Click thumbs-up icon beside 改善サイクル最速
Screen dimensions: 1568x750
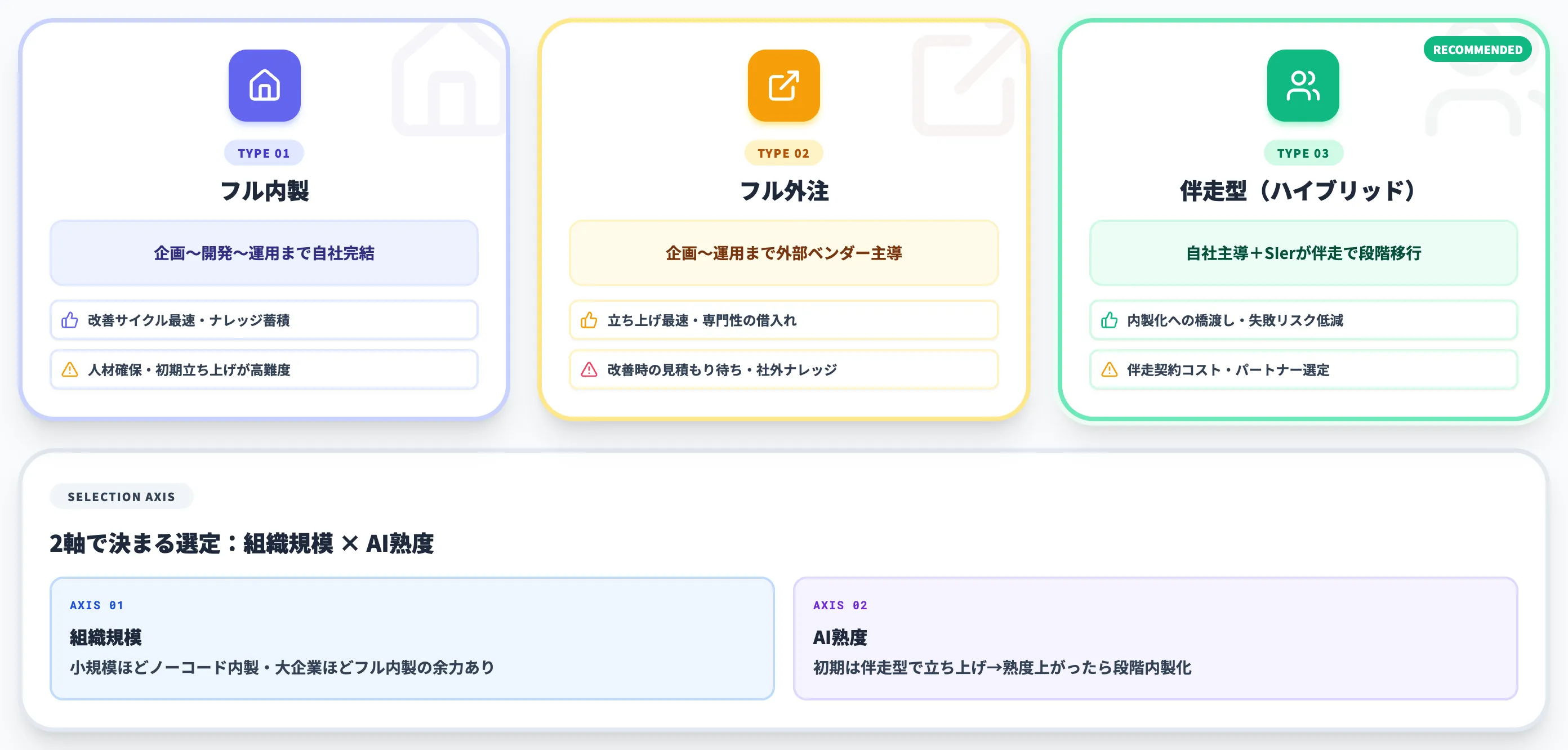pos(70,320)
